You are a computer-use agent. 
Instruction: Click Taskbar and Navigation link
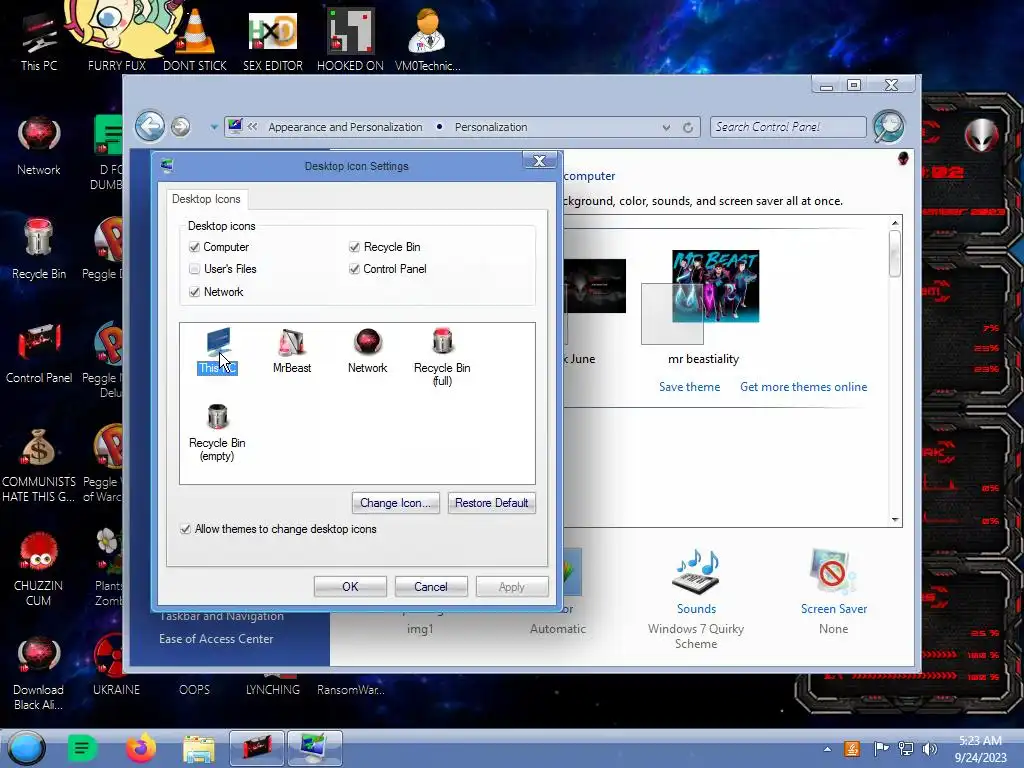coord(221,616)
